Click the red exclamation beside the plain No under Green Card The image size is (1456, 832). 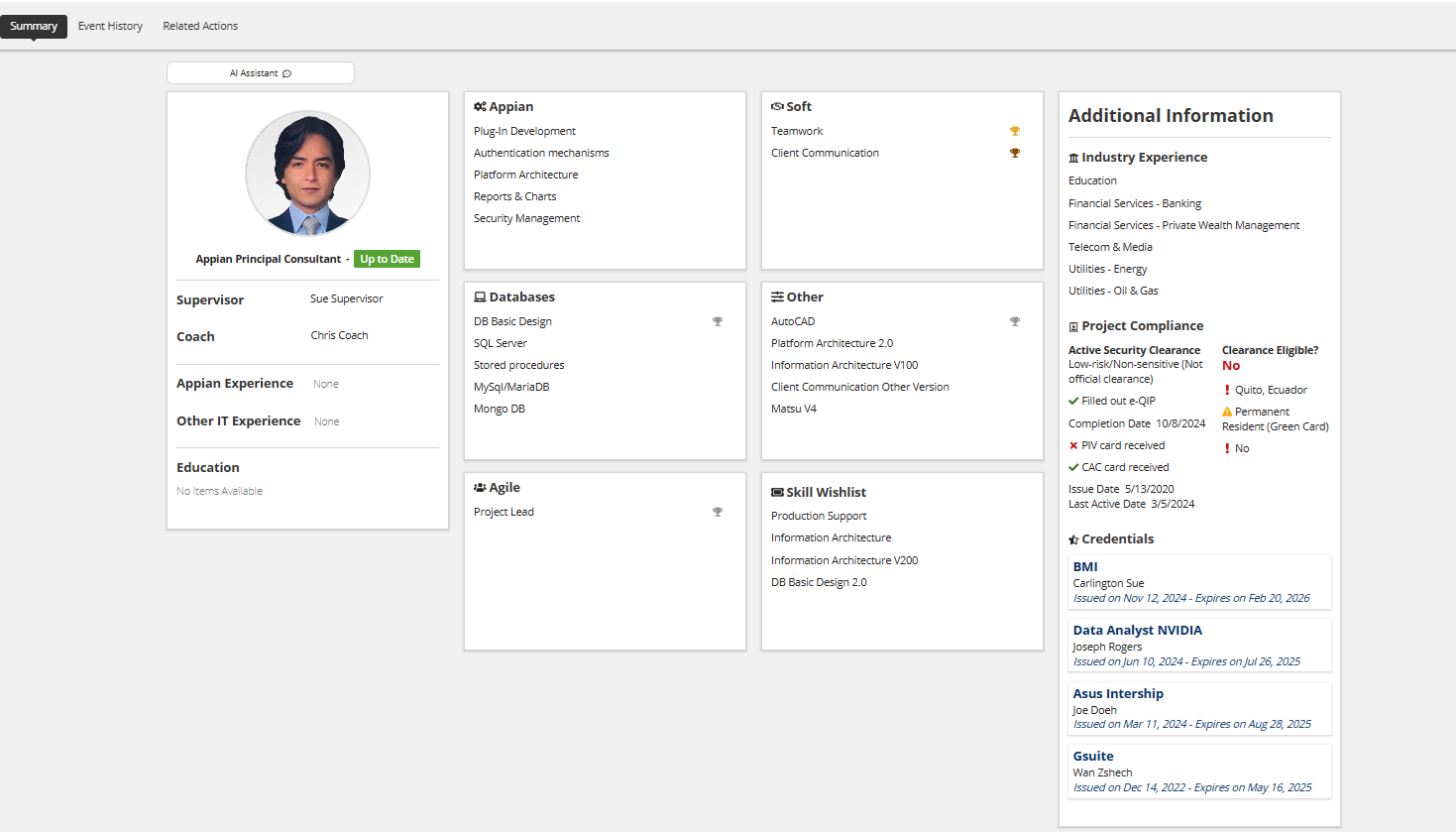pyautogui.click(x=1227, y=448)
